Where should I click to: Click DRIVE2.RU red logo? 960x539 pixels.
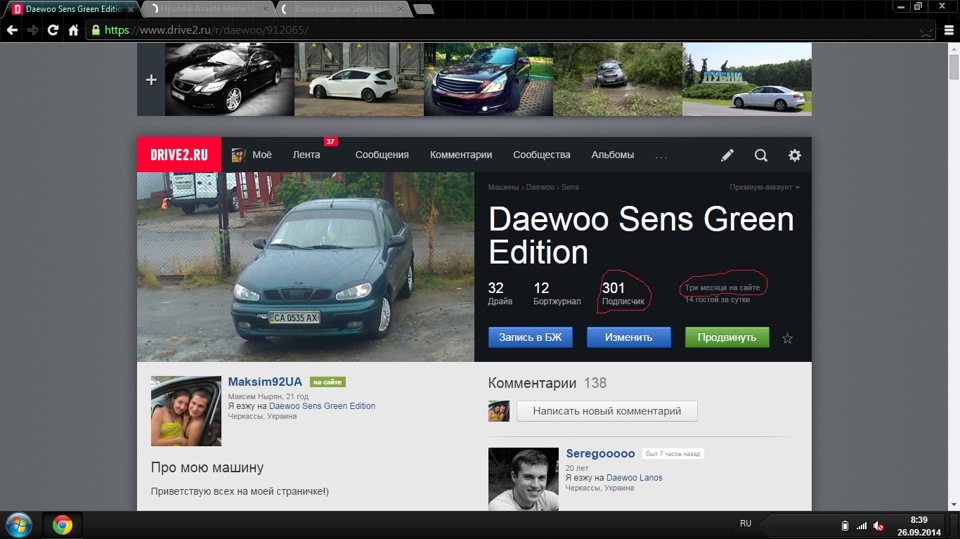tap(179, 154)
